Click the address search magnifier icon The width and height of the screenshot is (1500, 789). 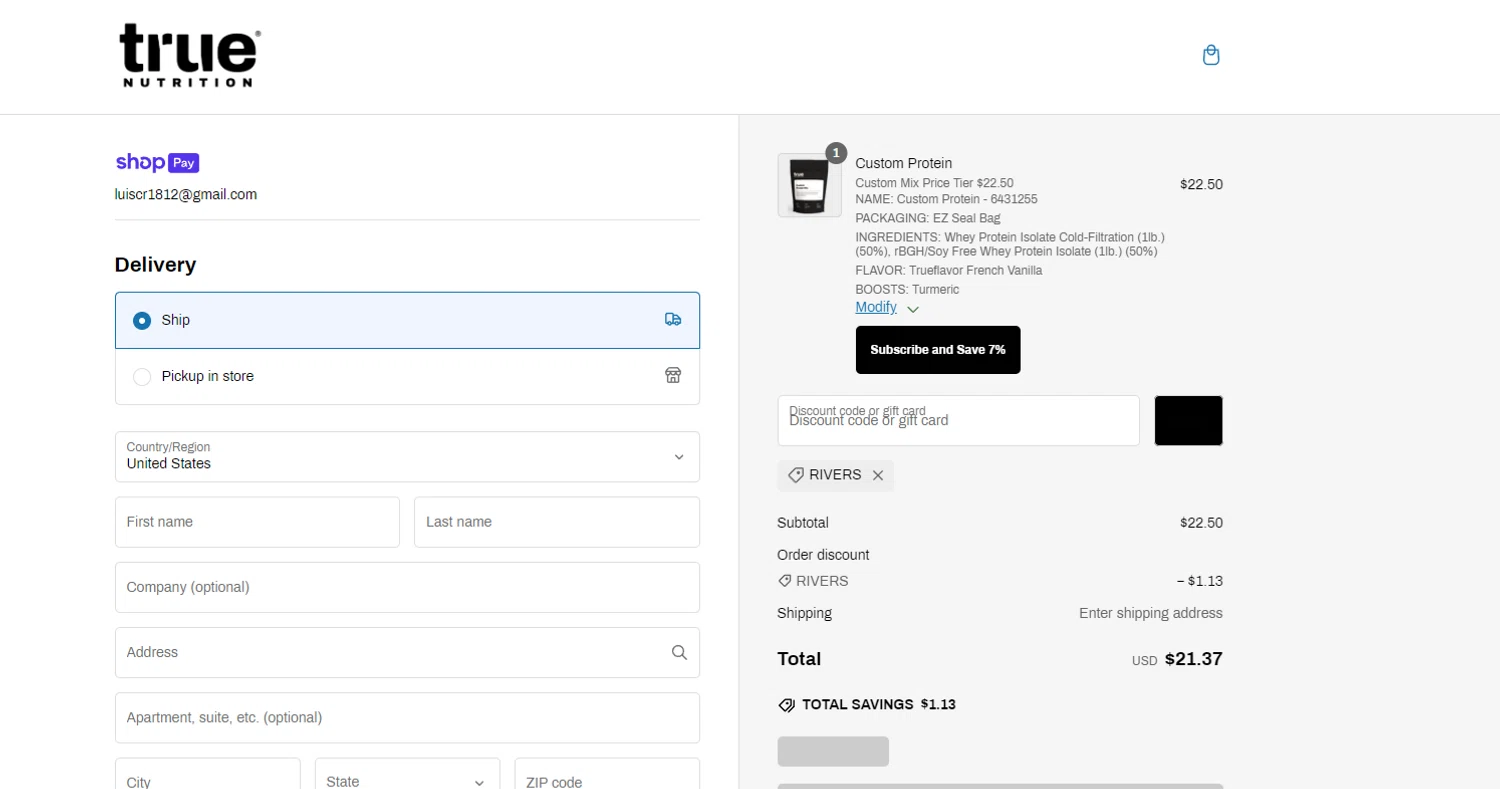[x=679, y=653]
